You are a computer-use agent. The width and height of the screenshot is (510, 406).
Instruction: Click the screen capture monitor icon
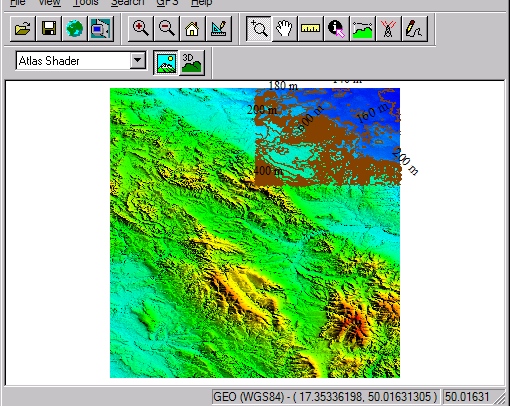tap(101, 29)
